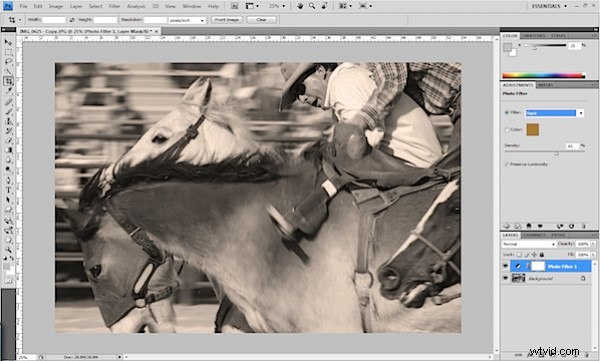Select the Horizontal Type tool

pyautogui.click(x=8, y=190)
